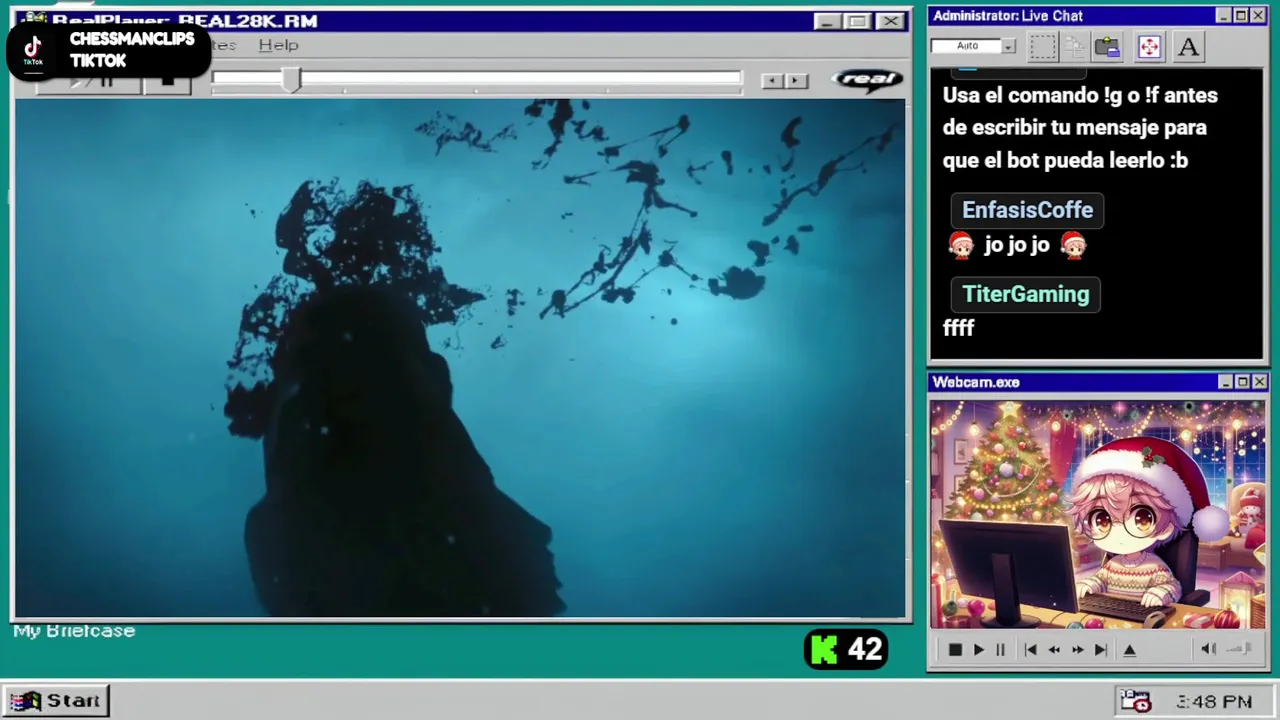The image size is (1280, 720).
Task: Maximize the Webcam.exe window
Action: click(1242, 382)
